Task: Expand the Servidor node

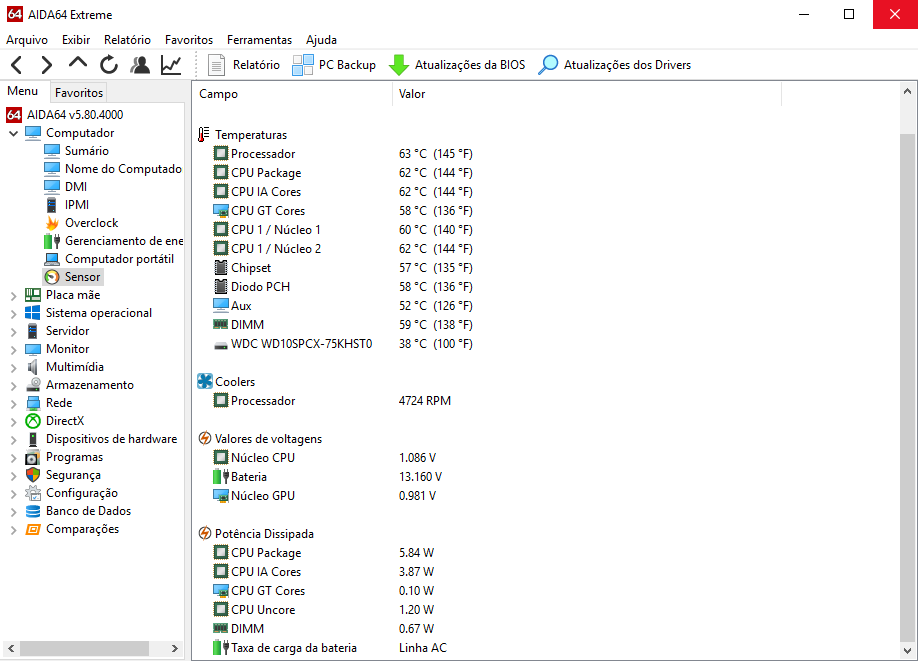Action: point(13,331)
